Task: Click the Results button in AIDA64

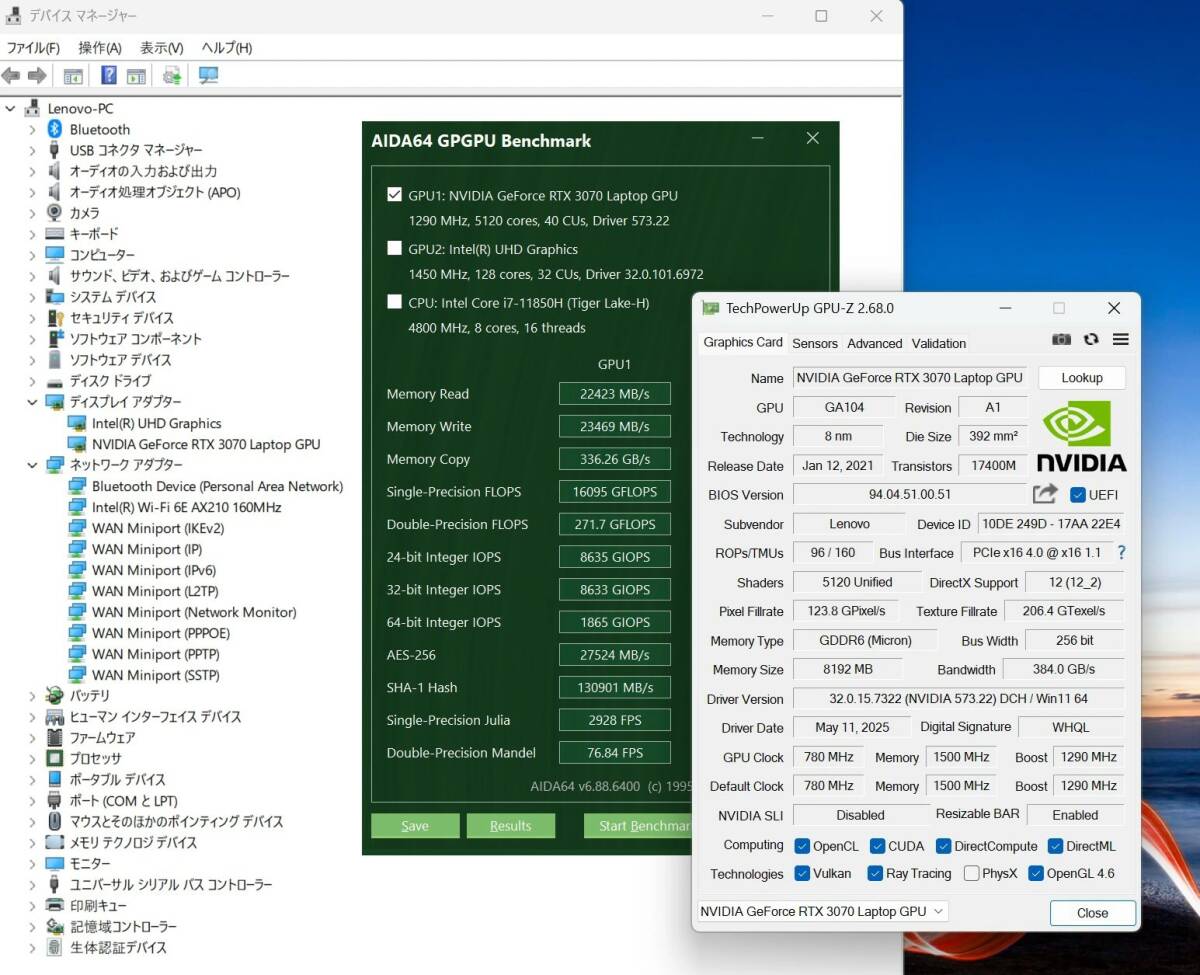Action: [x=511, y=826]
